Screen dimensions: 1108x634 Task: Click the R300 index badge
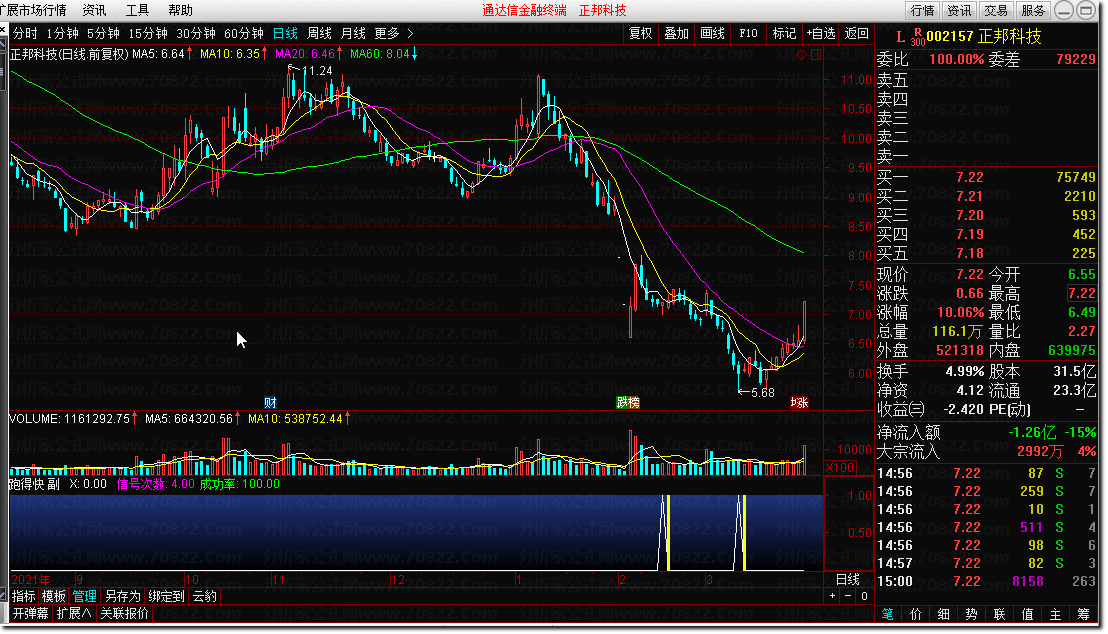(x=917, y=37)
